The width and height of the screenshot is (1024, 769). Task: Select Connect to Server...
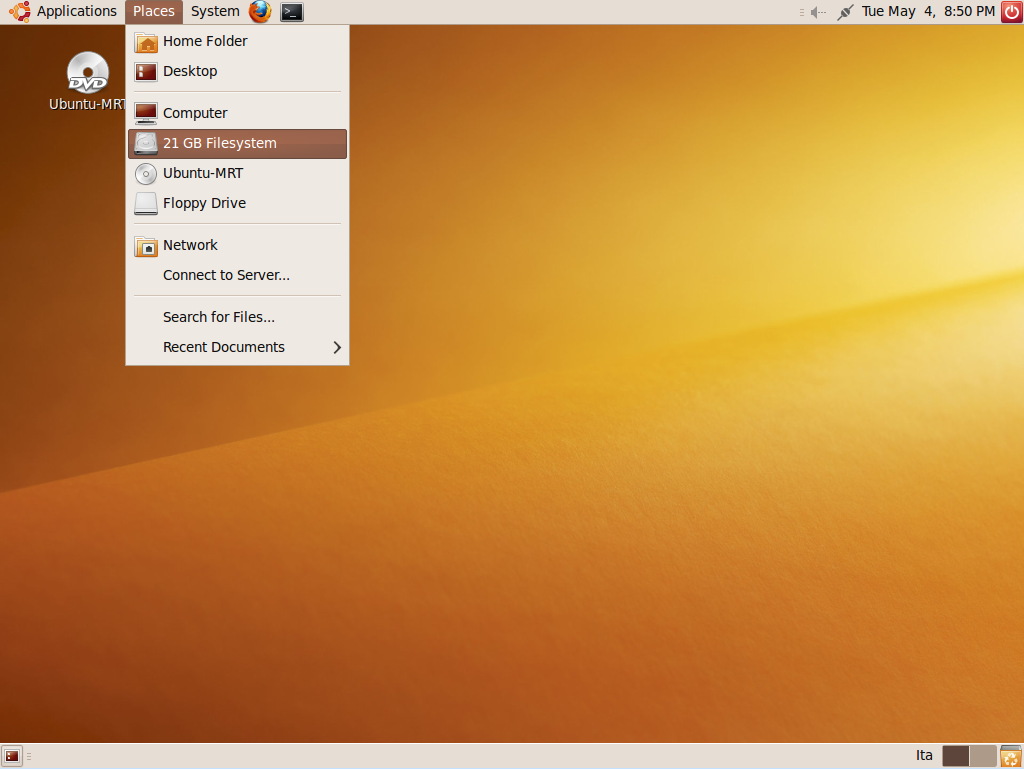237,275
